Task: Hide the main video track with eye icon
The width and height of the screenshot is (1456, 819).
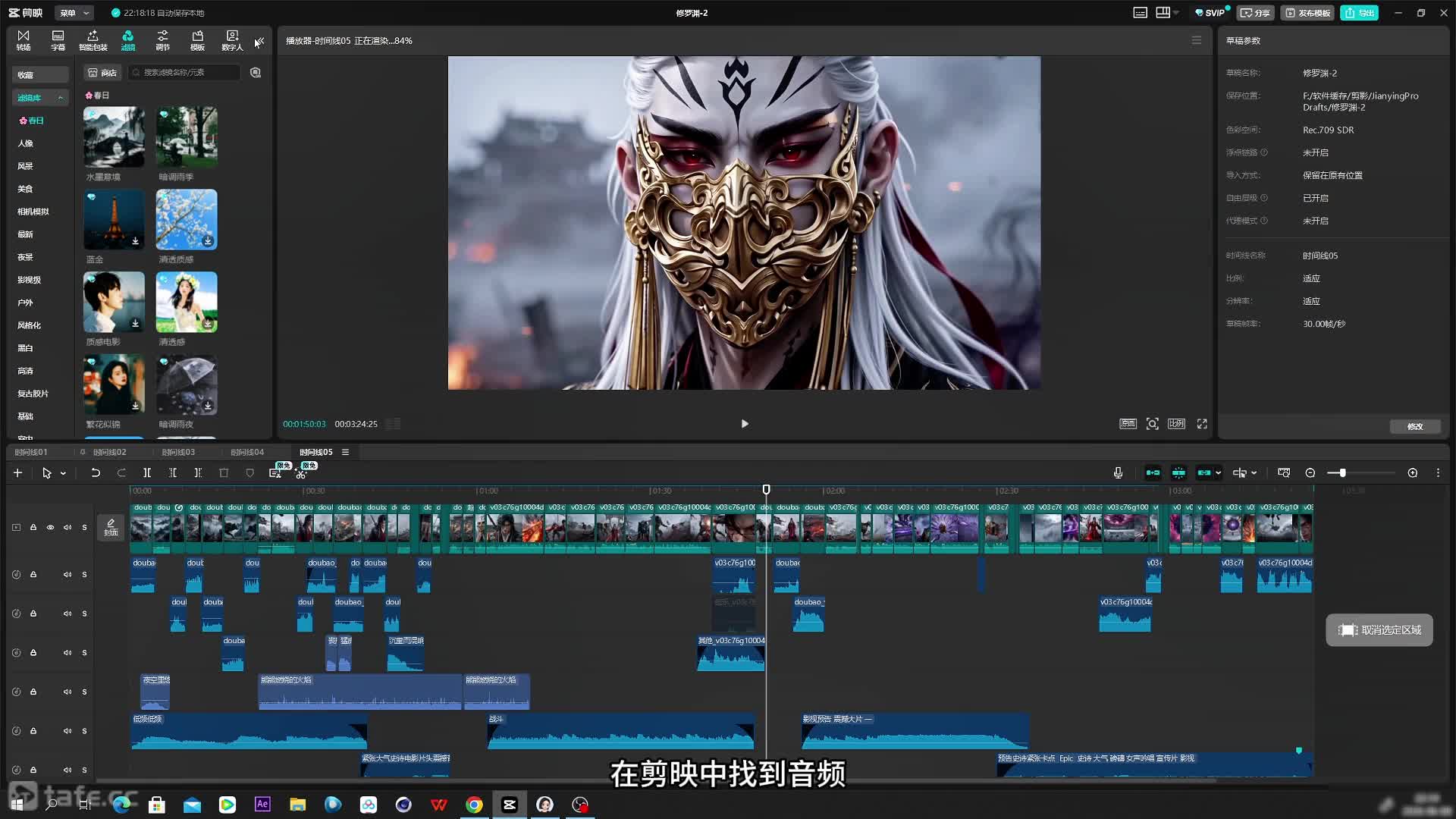Action: click(50, 528)
